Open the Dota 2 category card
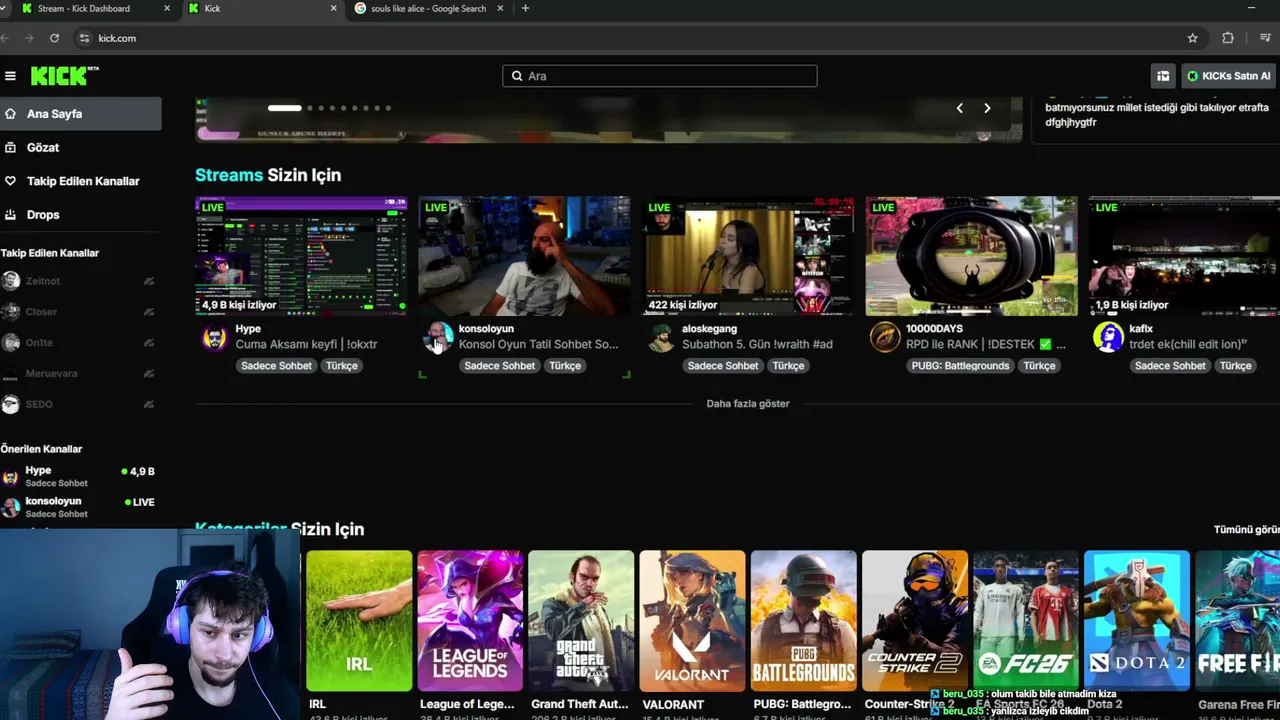The image size is (1280, 720). tap(1137, 620)
